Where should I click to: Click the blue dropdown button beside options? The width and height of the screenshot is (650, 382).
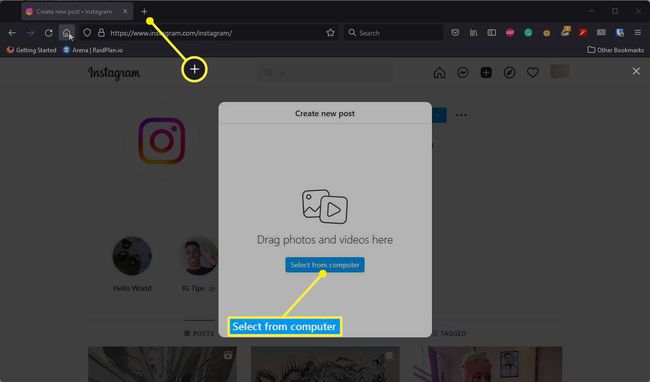click(439, 115)
